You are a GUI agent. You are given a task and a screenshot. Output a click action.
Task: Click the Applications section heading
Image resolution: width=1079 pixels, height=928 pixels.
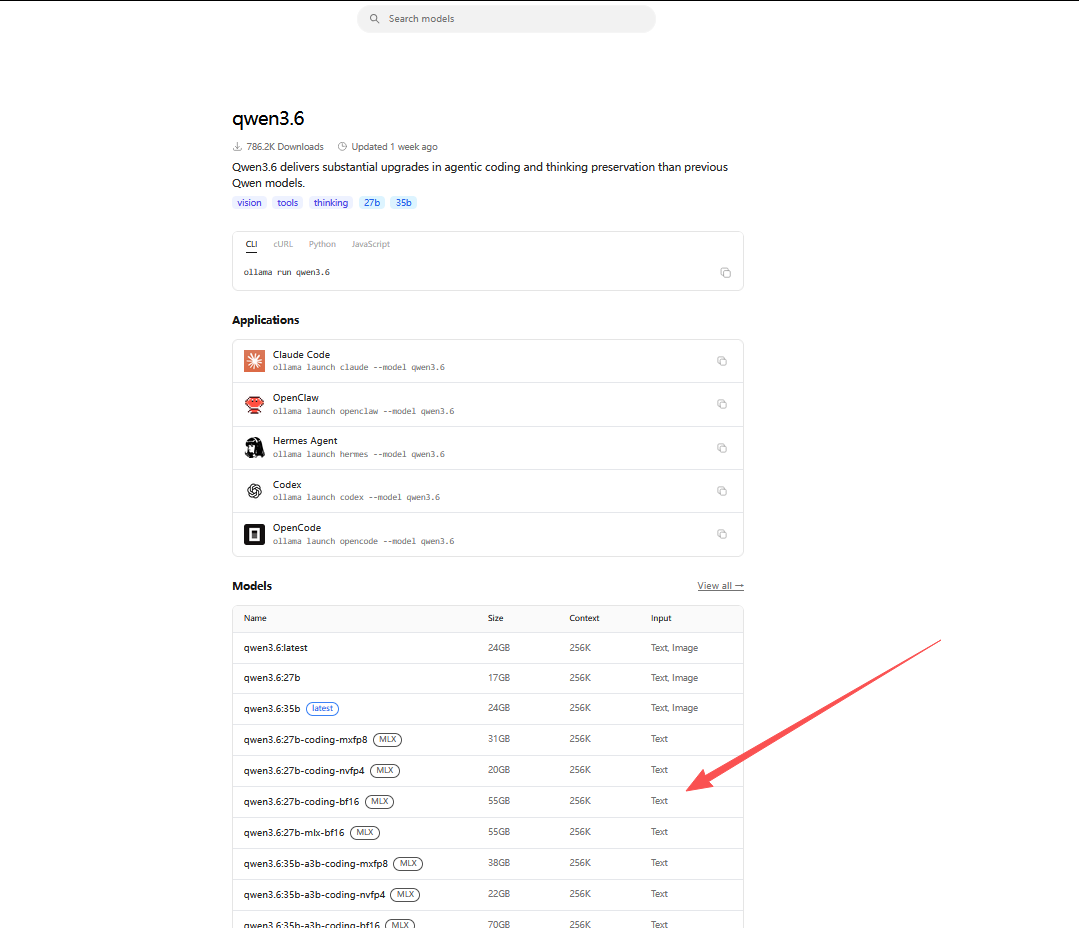[266, 320]
